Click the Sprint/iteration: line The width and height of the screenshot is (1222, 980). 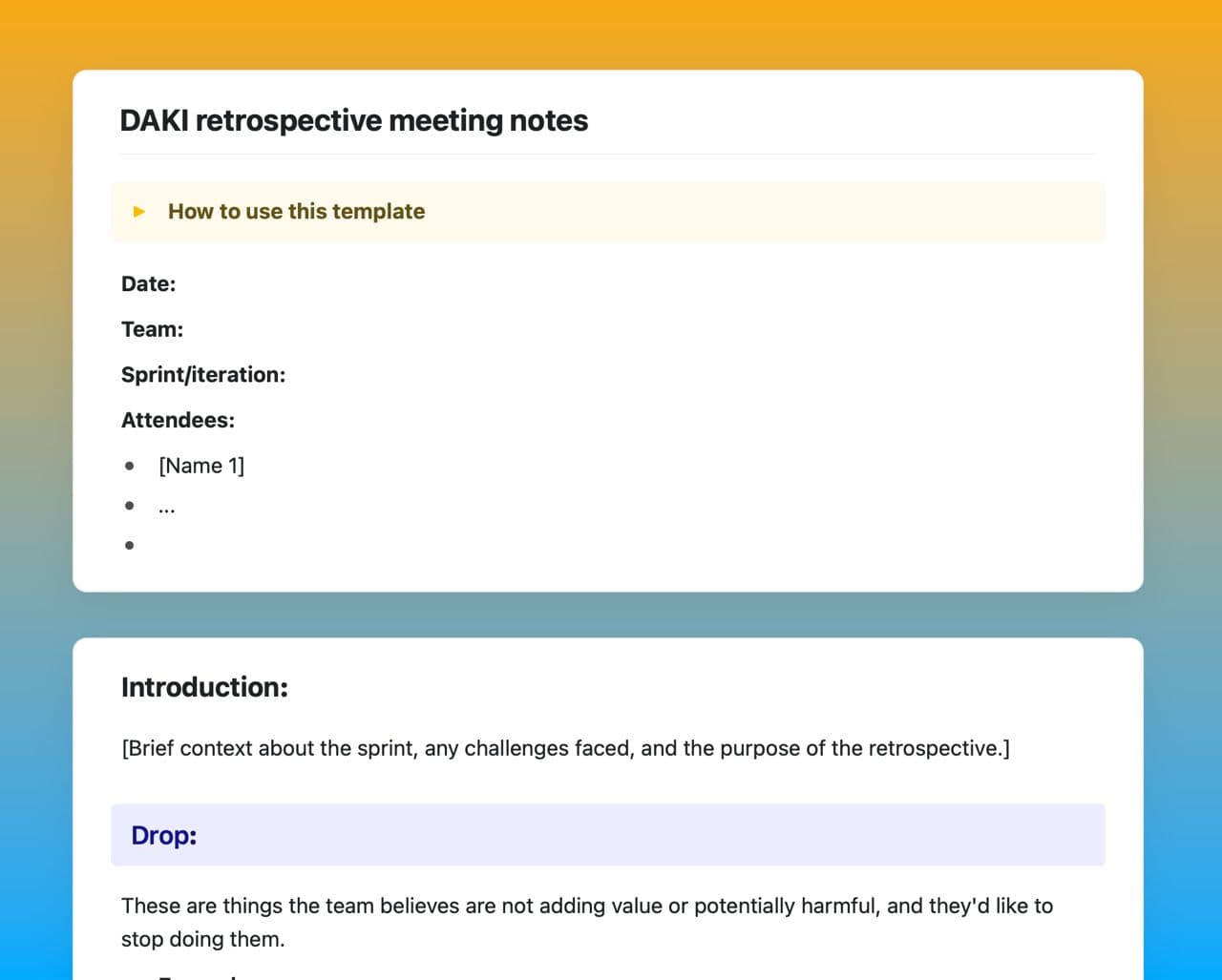[203, 375]
